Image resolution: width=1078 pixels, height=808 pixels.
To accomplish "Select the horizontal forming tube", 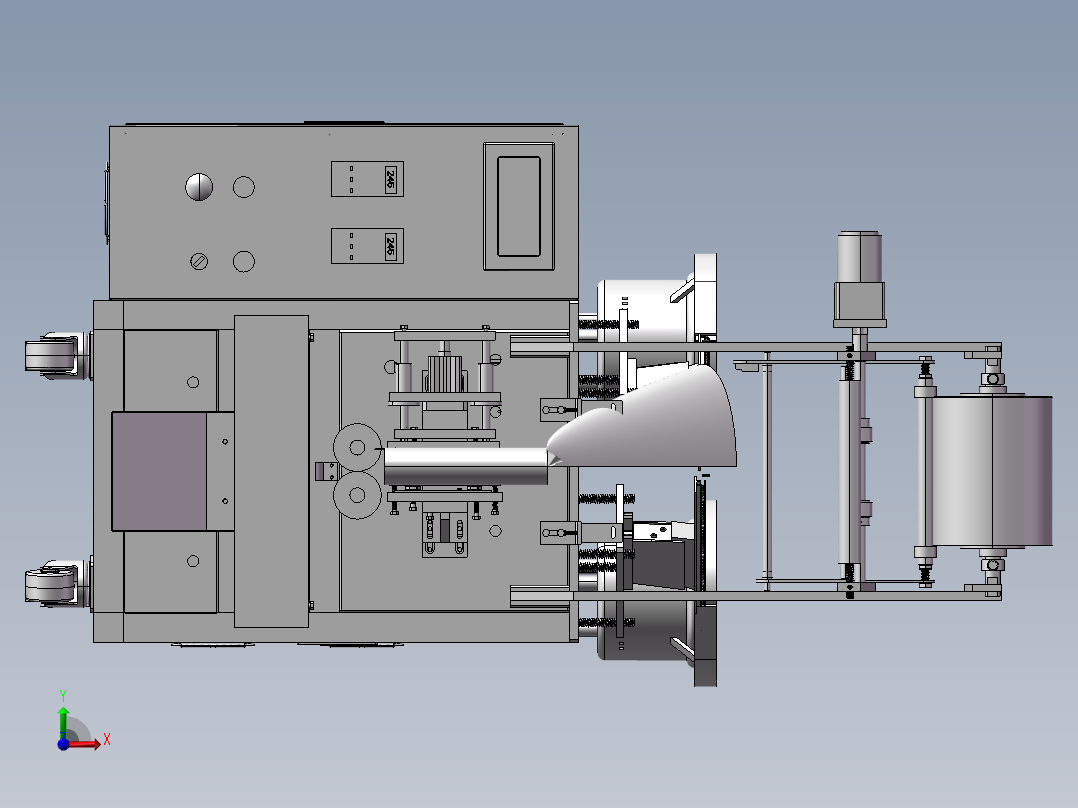I will (460, 465).
